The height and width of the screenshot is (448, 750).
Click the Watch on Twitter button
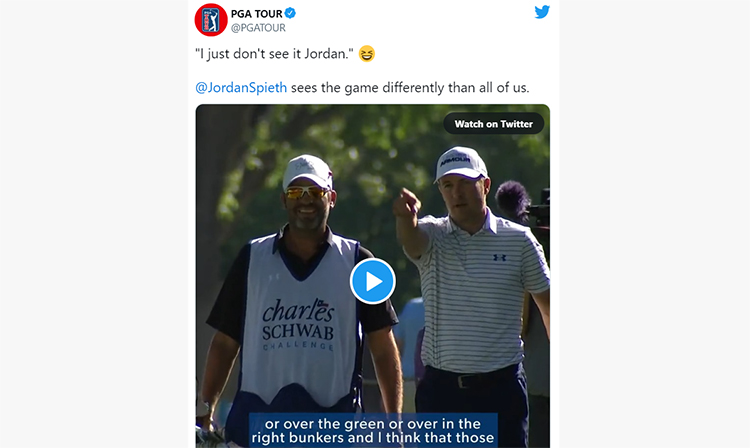(494, 124)
